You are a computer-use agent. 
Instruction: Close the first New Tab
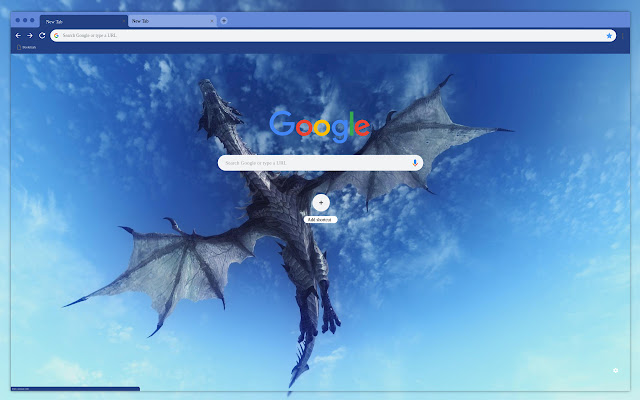[124, 21]
